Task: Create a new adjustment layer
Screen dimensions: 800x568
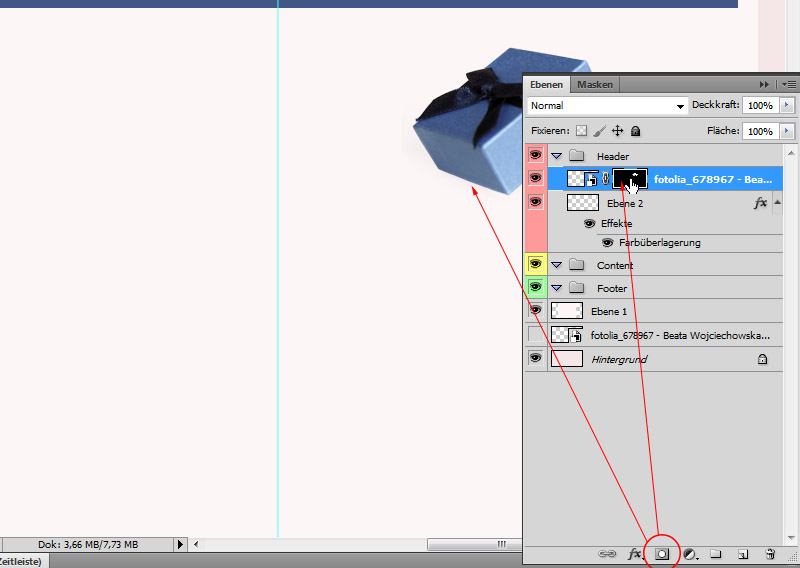Action: 690,553
